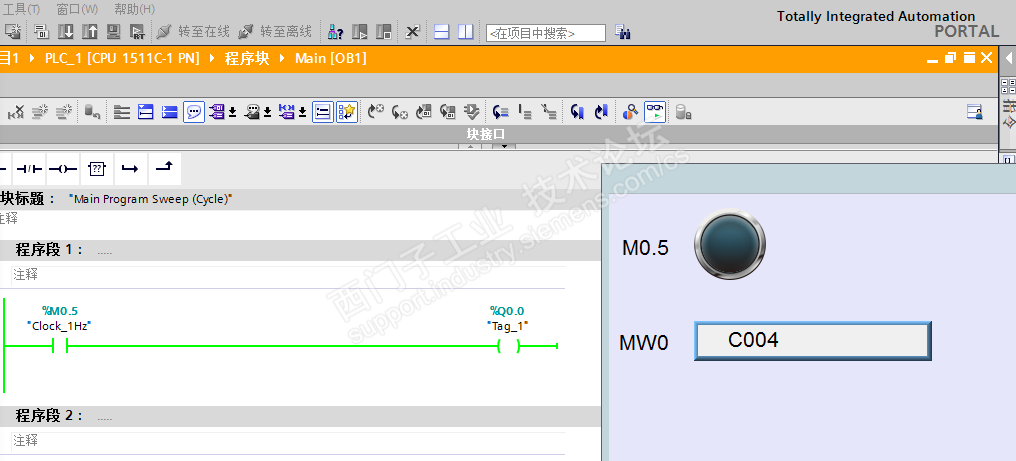Split the editor space horizontally
Image resolution: width=1016 pixels, height=461 pixels.
pos(442,31)
